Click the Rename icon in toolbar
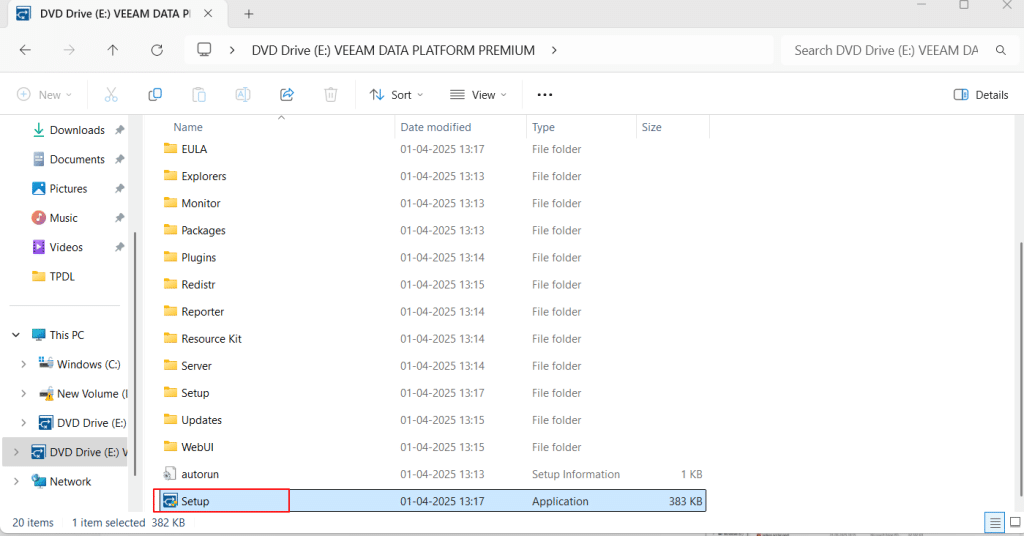The width and height of the screenshot is (1024, 536). [x=243, y=95]
